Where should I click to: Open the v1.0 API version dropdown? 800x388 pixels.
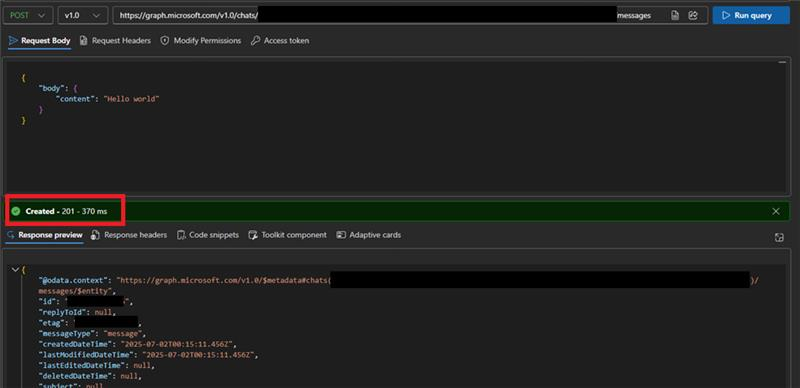coord(83,15)
